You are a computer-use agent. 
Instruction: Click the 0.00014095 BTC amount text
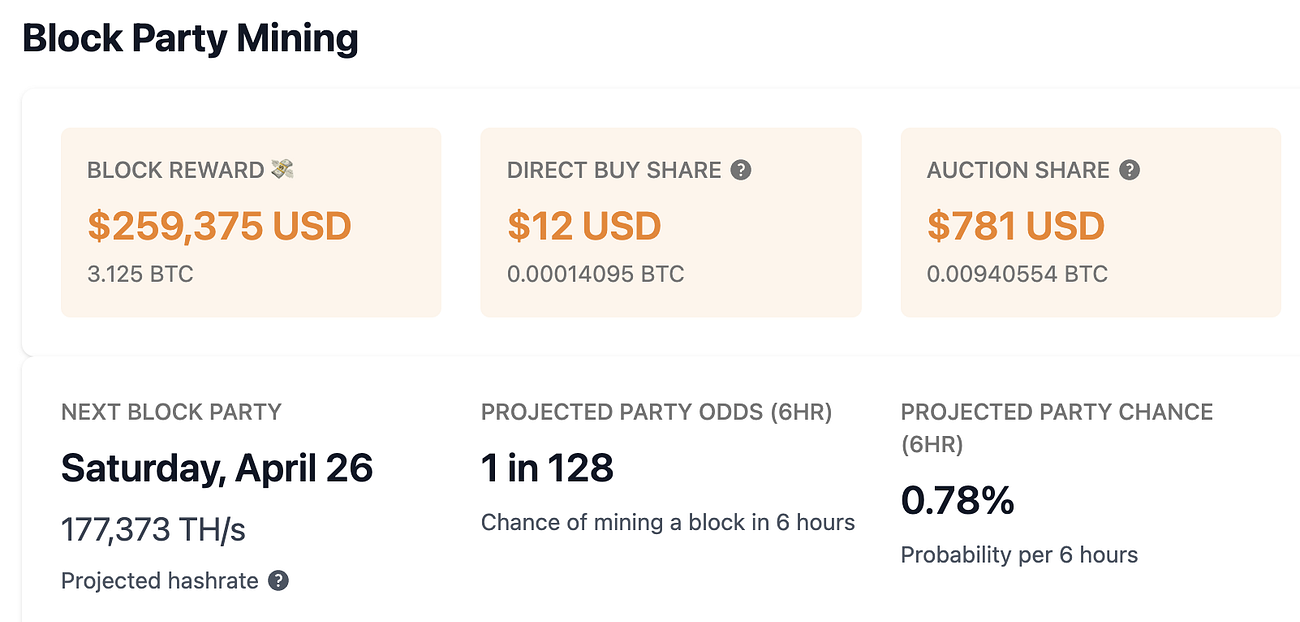click(x=596, y=274)
